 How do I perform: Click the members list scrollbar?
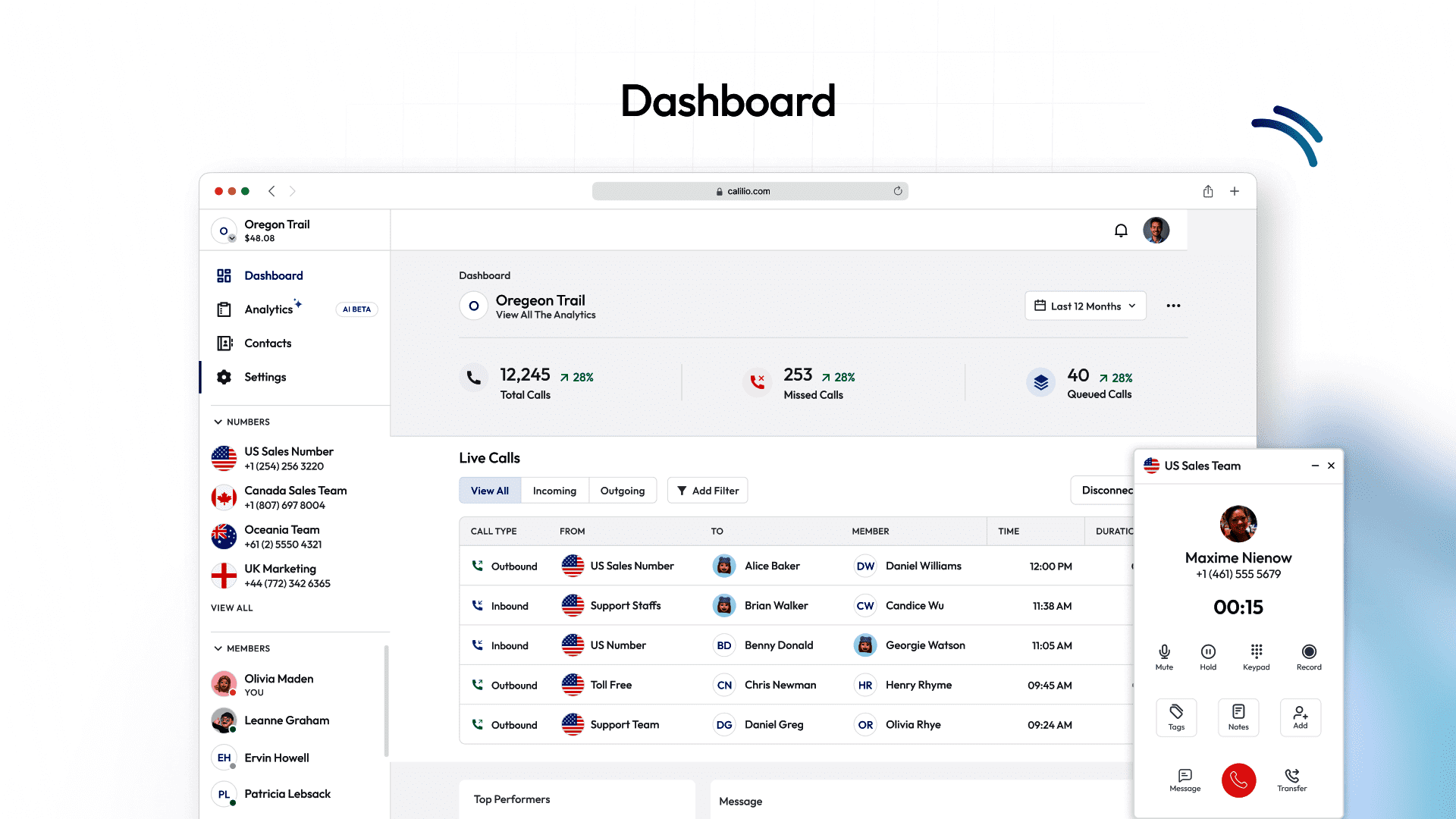386,701
